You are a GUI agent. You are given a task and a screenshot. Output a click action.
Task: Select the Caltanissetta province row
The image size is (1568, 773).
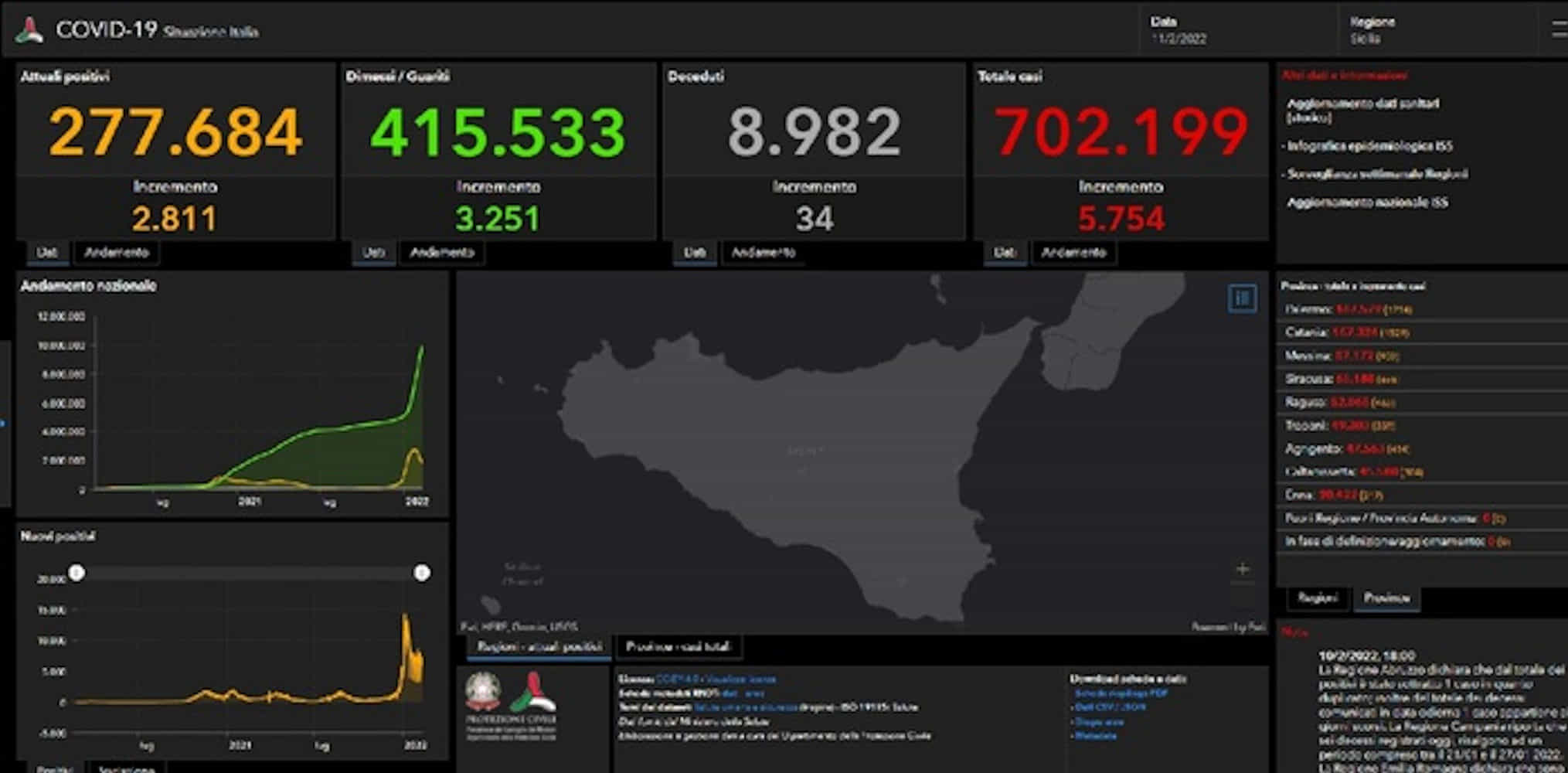pyautogui.click(x=1422, y=472)
